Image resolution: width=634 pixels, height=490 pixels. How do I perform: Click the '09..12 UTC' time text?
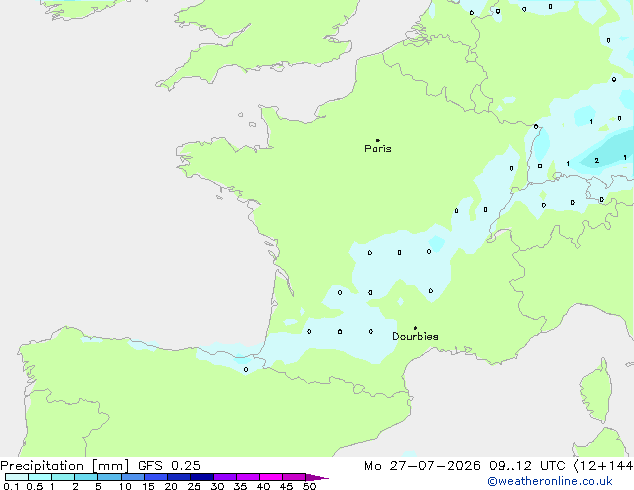coord(527,466)
